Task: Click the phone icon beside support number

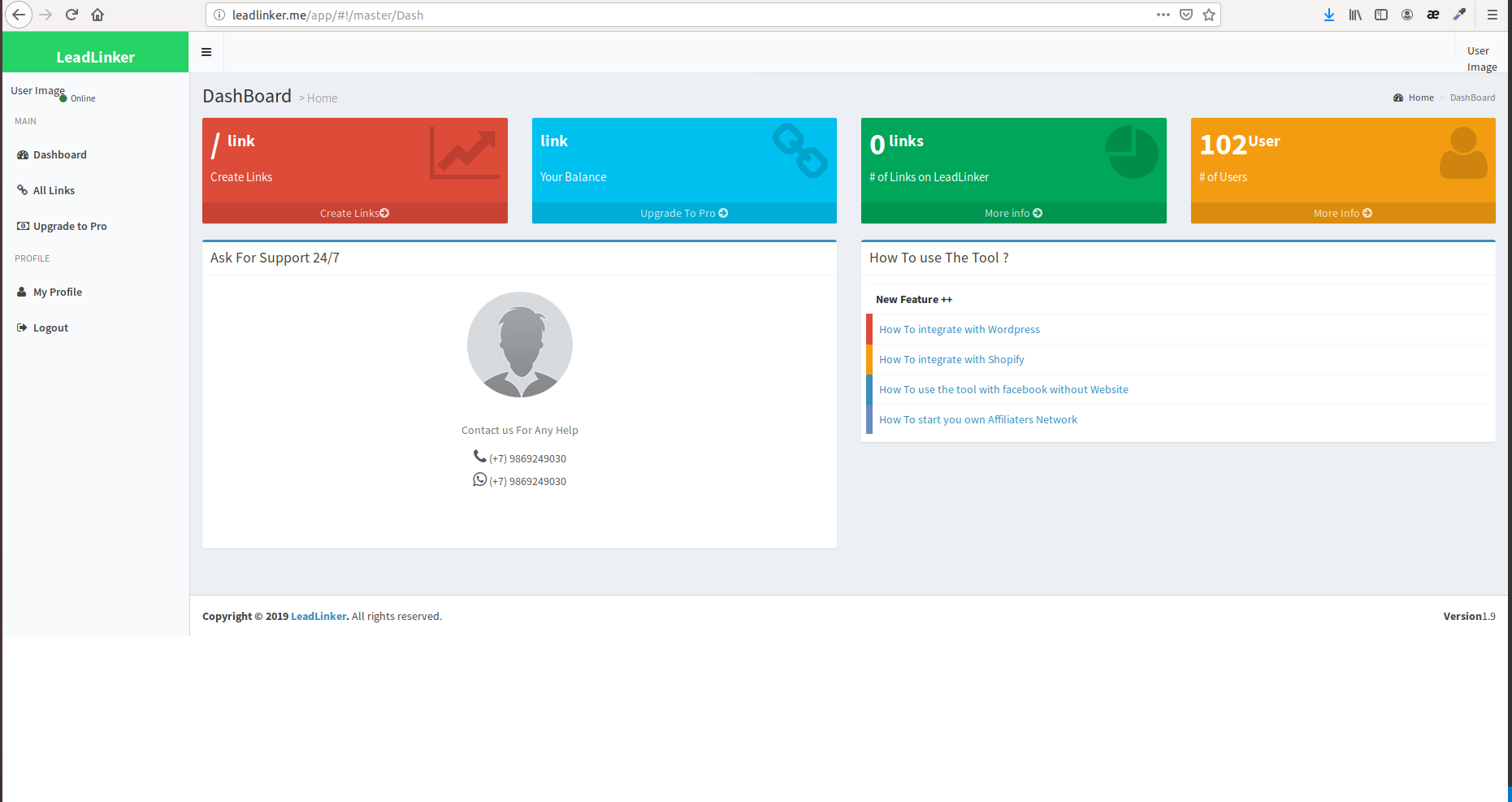Action: [479, 457]
